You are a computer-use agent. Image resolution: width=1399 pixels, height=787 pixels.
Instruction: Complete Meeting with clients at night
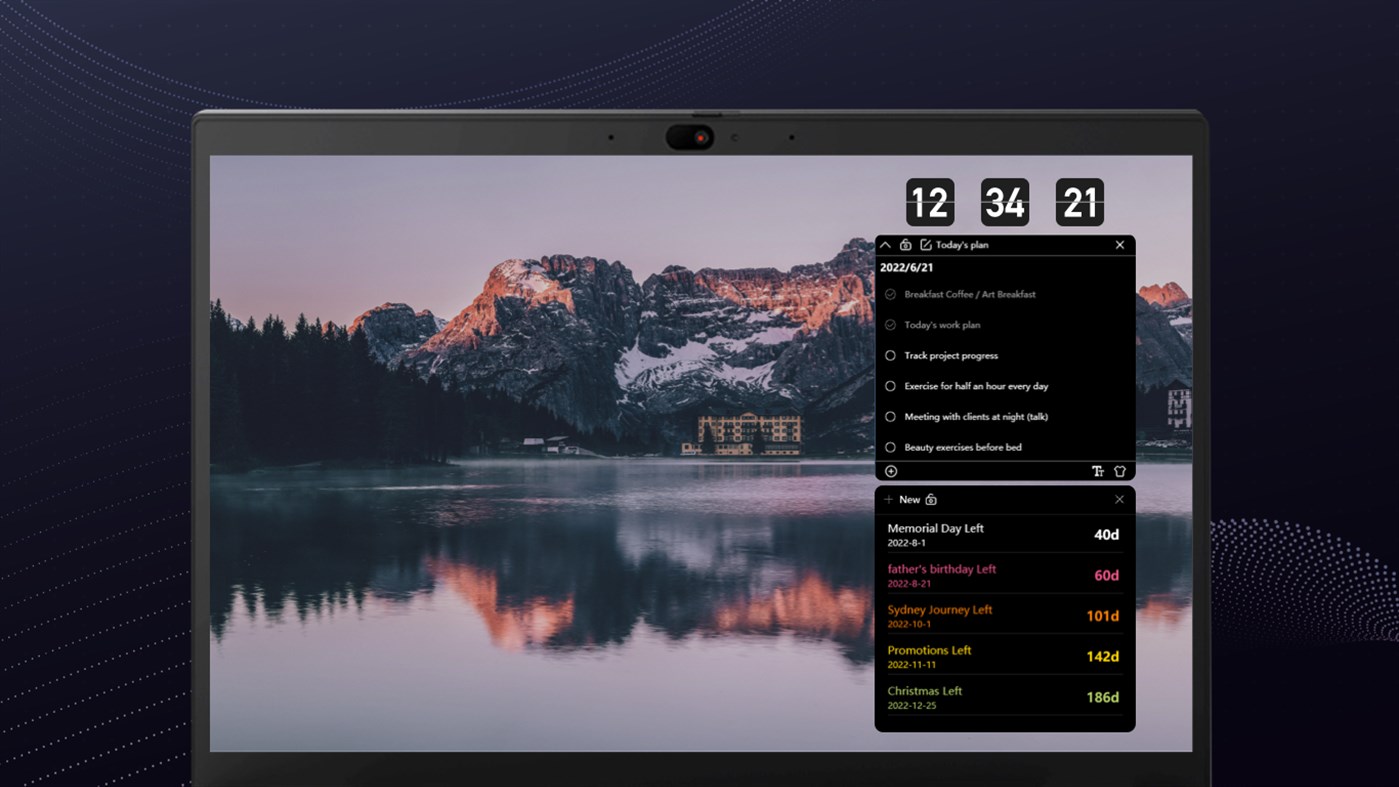click(x=890, y=417)
